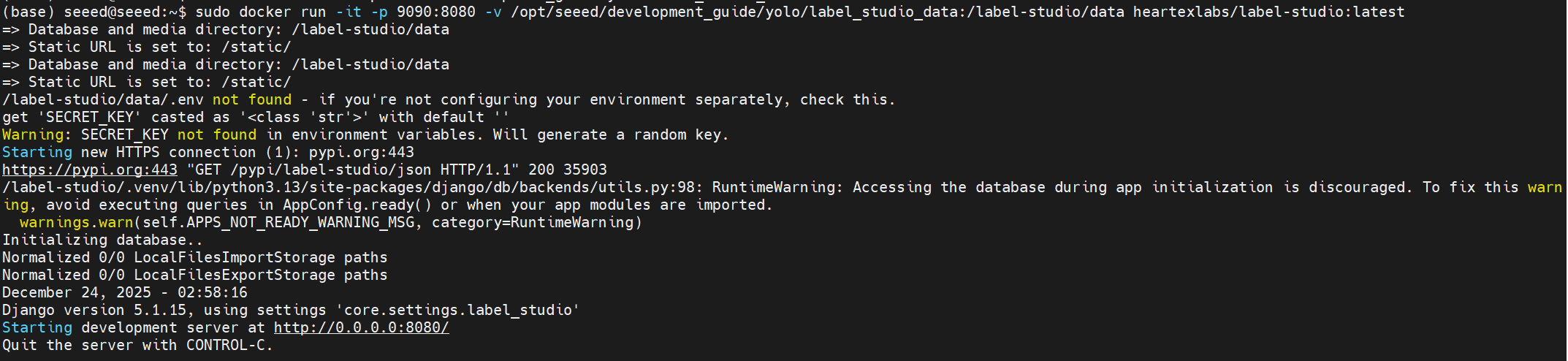This screenshot has height=361, width=1568.
Task: Click the 'warnings.warn' yellow code text
Action: point(77,223)
